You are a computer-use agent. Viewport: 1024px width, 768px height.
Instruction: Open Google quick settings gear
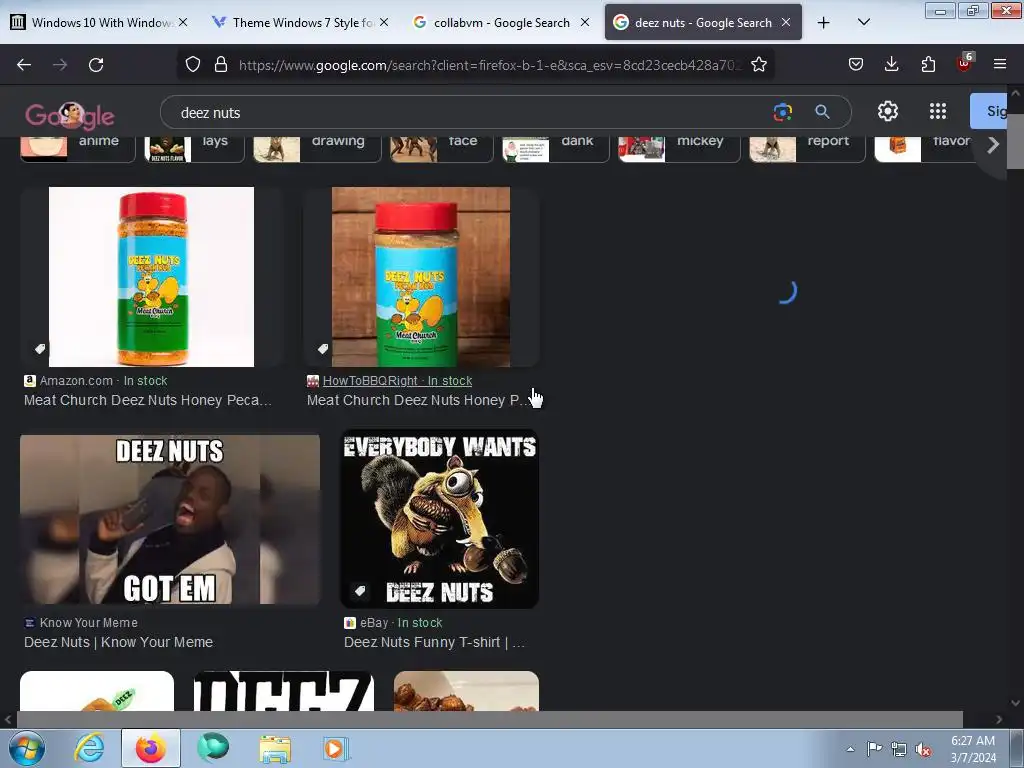coord(888,111)
